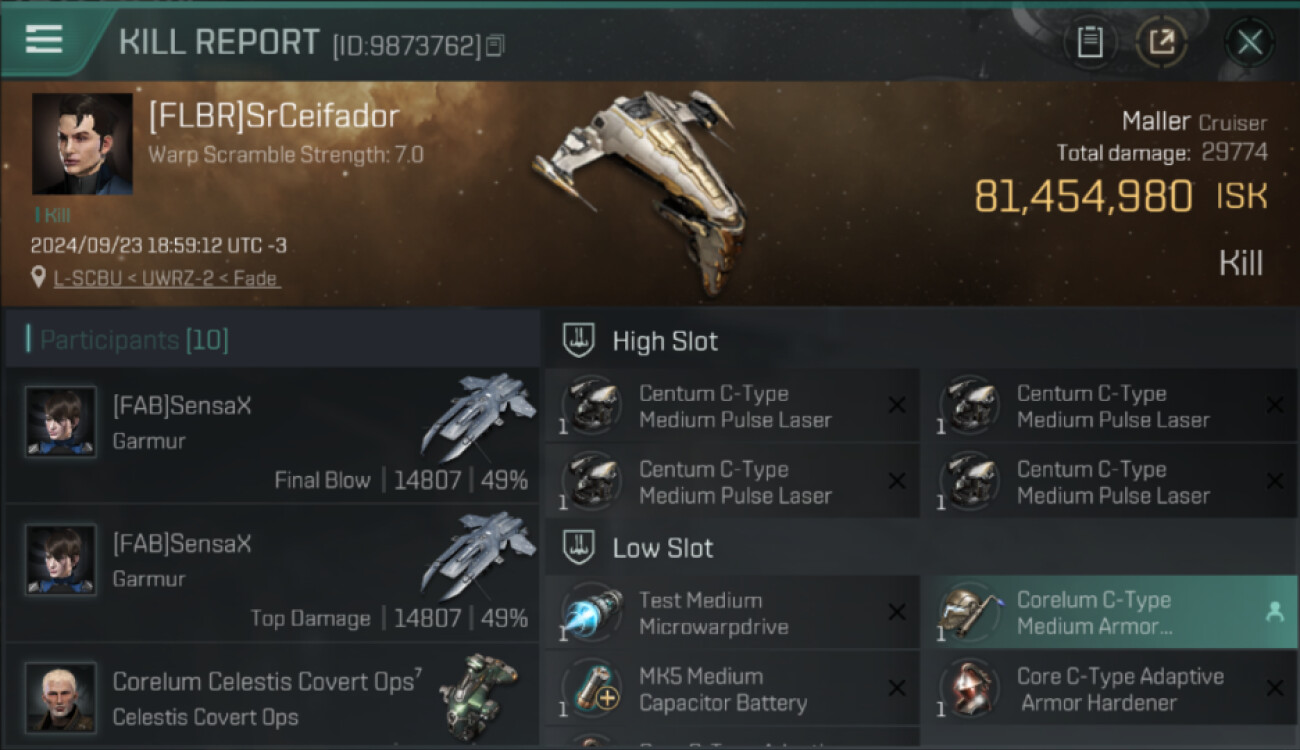
Task: Click the person icon on Corelum Armor
Action: click(x=1274, y=613)
